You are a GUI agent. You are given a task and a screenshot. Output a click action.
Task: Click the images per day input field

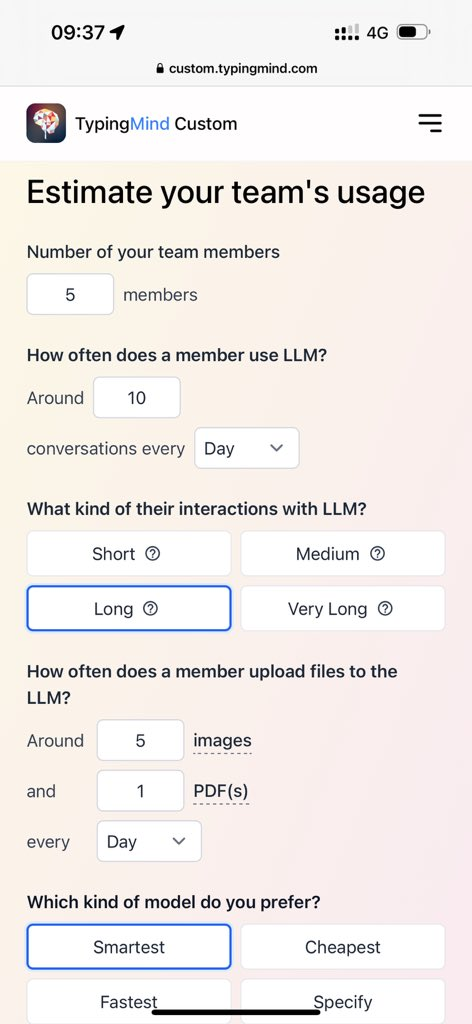[x=140, y=740]
